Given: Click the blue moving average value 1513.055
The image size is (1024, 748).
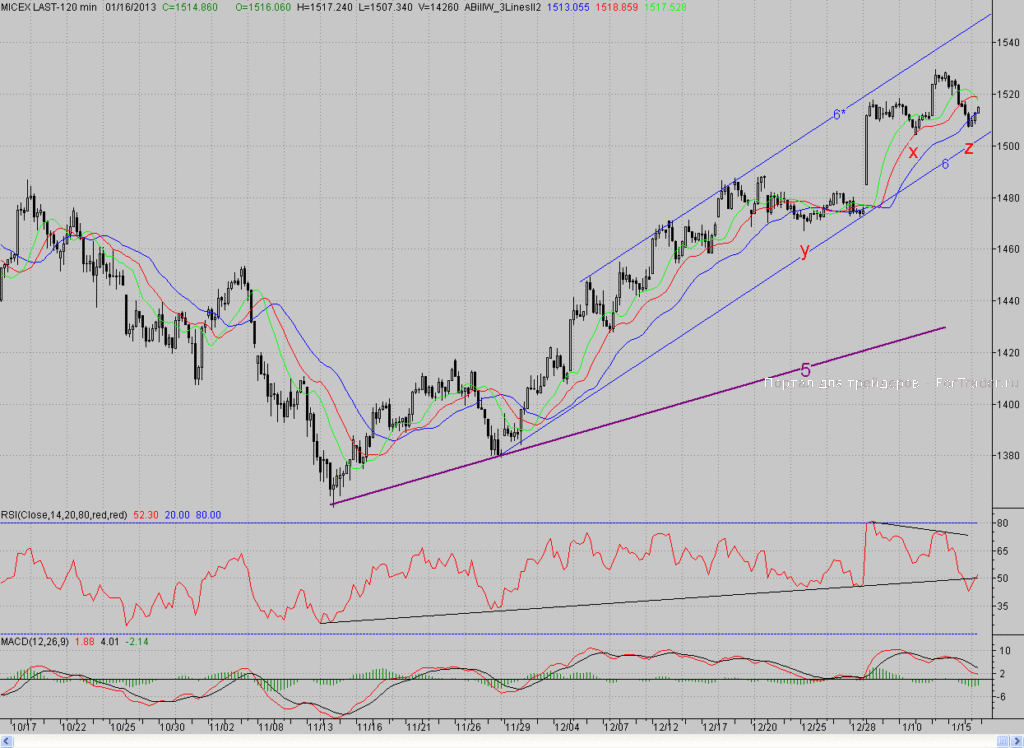Looking at the screenshot, I should [x=568, y=7].
